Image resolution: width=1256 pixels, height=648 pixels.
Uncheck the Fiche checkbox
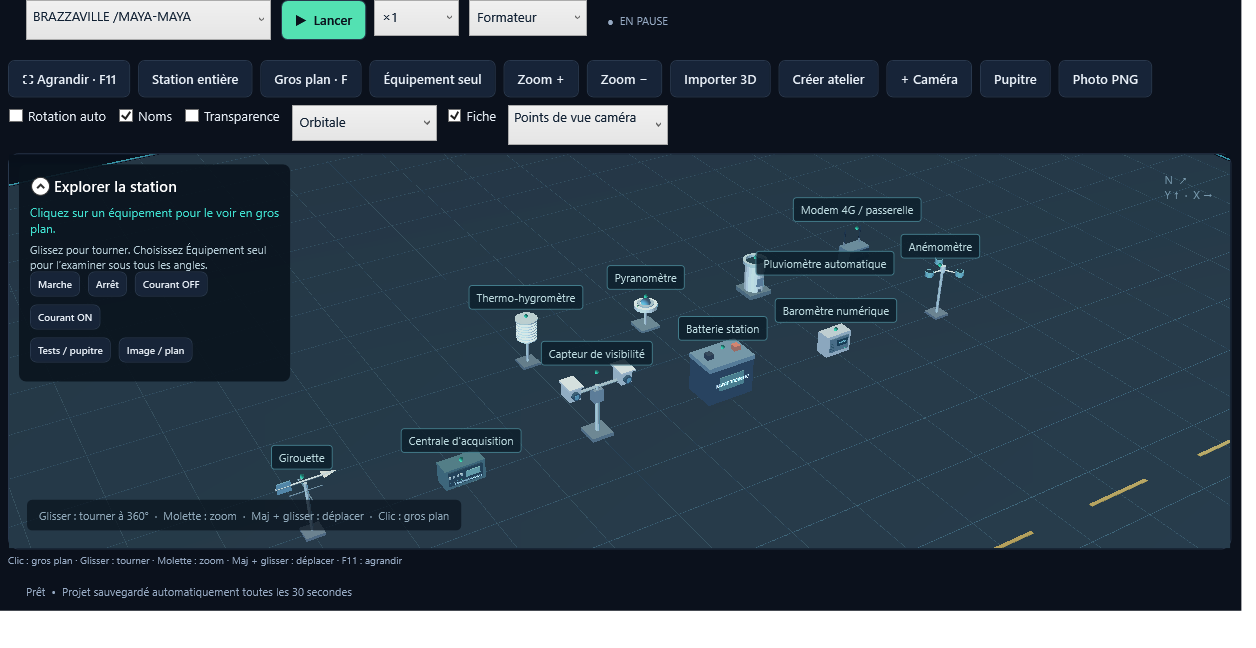click(454, 116)
